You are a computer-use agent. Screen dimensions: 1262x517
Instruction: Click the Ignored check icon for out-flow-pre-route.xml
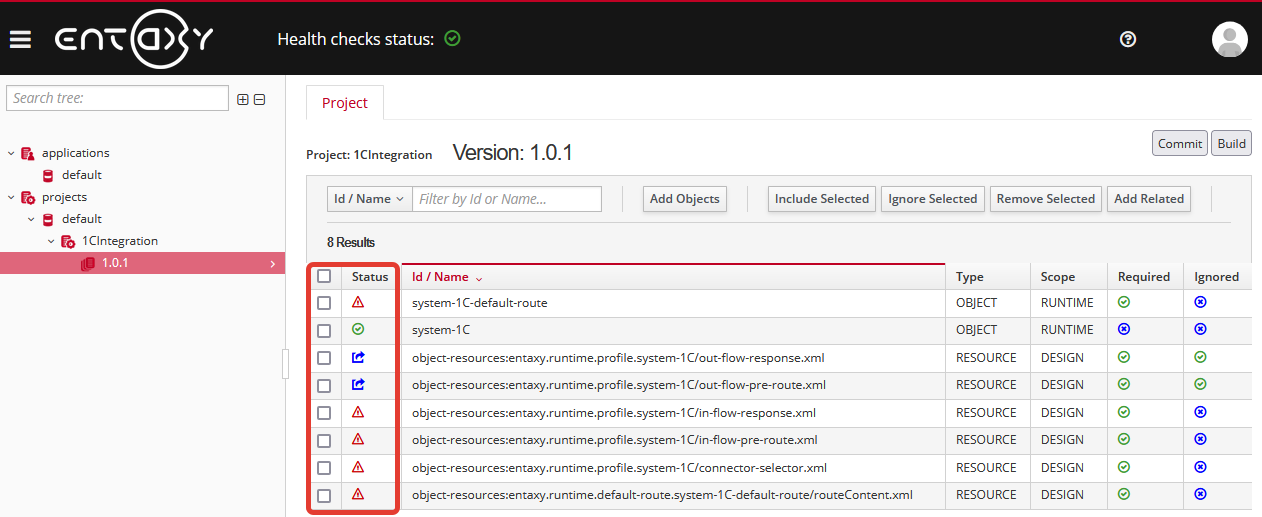(1201, 384)
